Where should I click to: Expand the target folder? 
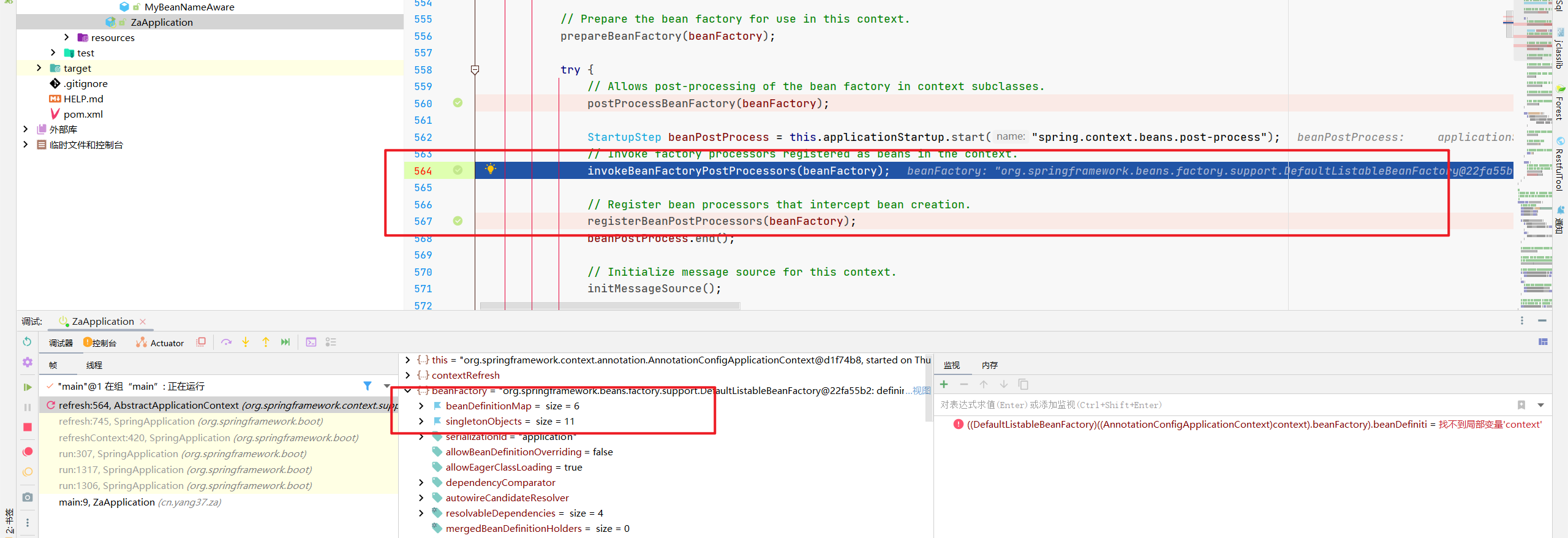click(x=39, y=68)
